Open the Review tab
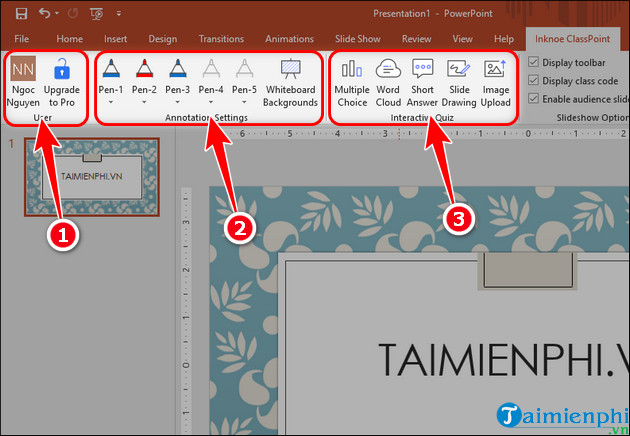630x436 pixels. [416, 39]
